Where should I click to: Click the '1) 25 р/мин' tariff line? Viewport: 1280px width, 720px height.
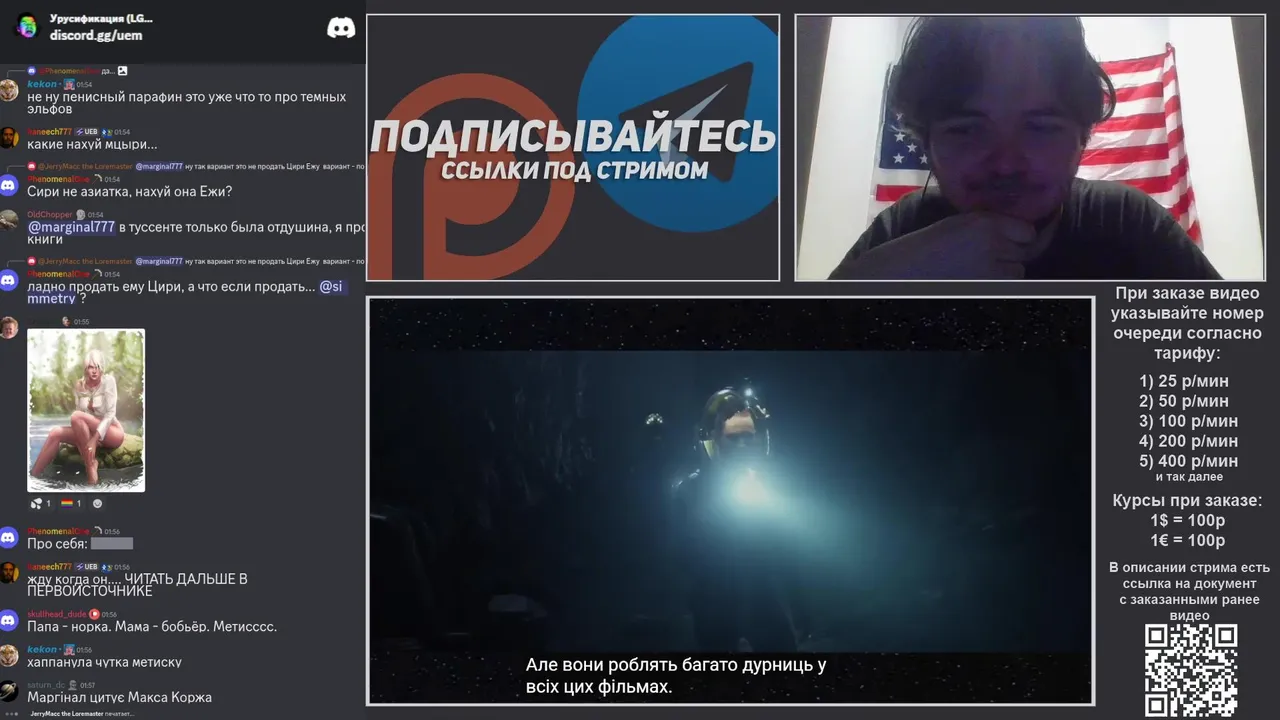click(x=1184, y=381)
